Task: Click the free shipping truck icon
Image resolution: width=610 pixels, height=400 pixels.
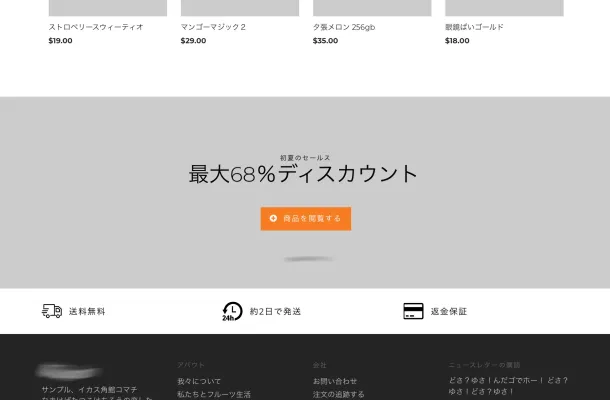Action: pyautogui.click(x=52, y=311)
